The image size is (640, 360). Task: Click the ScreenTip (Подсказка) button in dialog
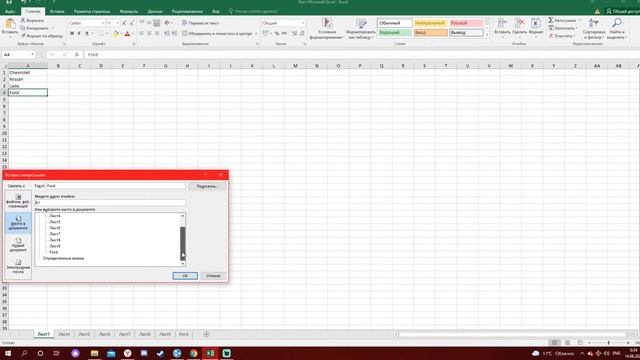(207, 186)
